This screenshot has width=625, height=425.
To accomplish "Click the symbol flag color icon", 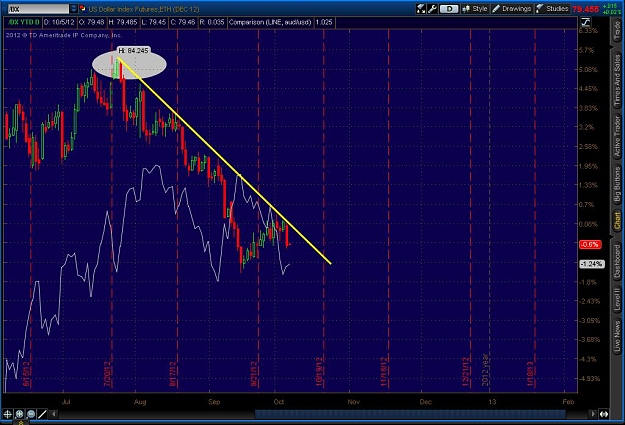I will (x=83, y=9).
